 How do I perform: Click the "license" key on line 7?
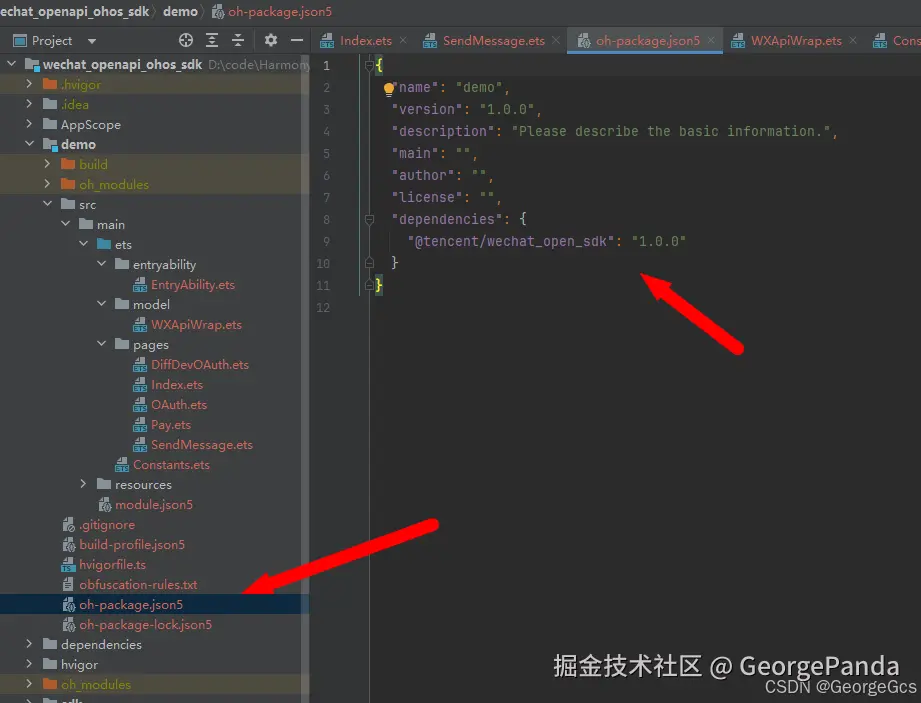[x=426, y=197]
